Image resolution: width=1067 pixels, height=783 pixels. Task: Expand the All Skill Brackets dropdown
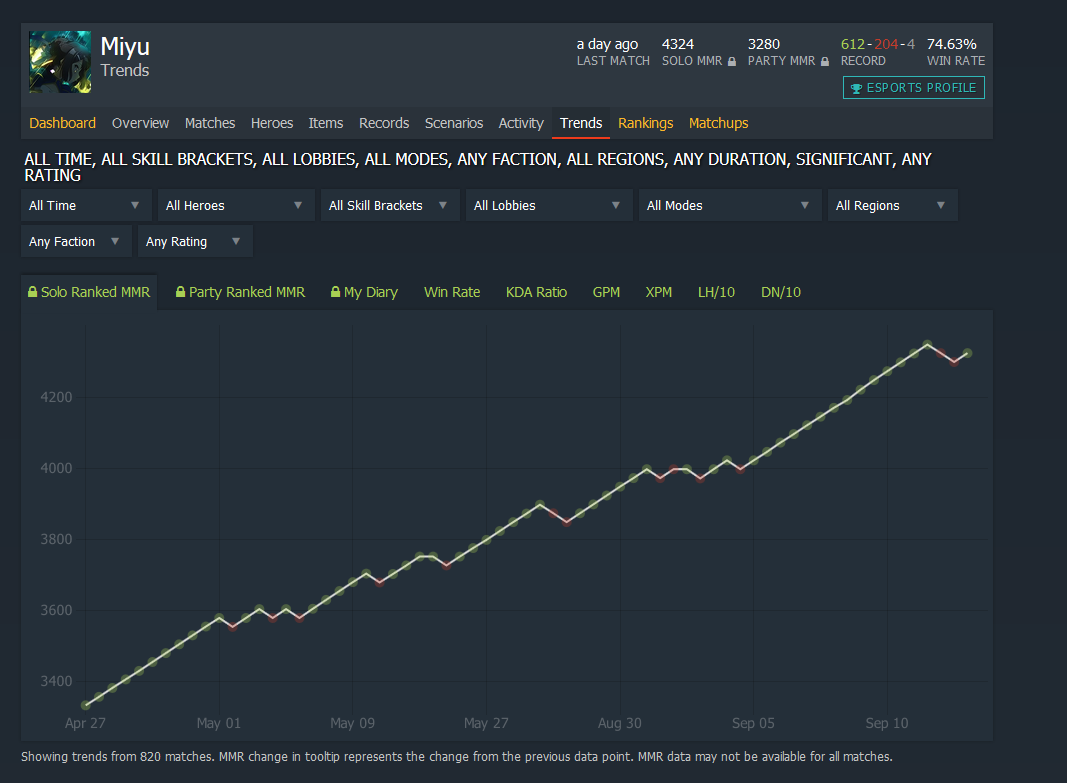[x=390, y=205]
